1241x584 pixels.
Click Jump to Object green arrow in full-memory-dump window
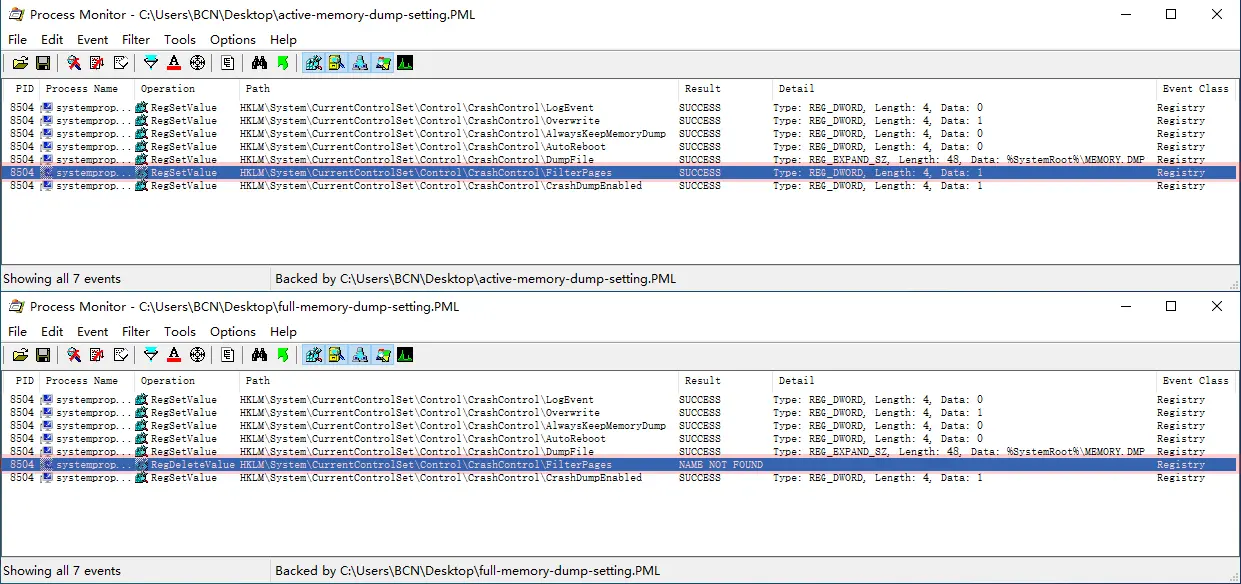pyautogui.click(x=282, y=355)
